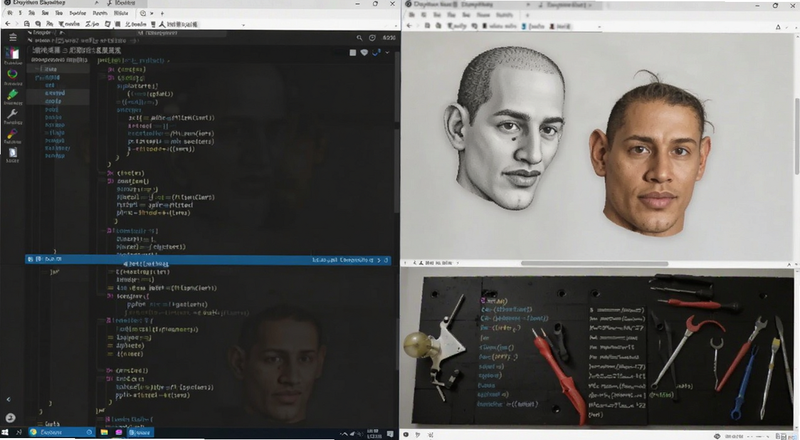Screen dimensions: 800x440
Task: Go back using the left window's back arrow
Action: tap(8, 24)
